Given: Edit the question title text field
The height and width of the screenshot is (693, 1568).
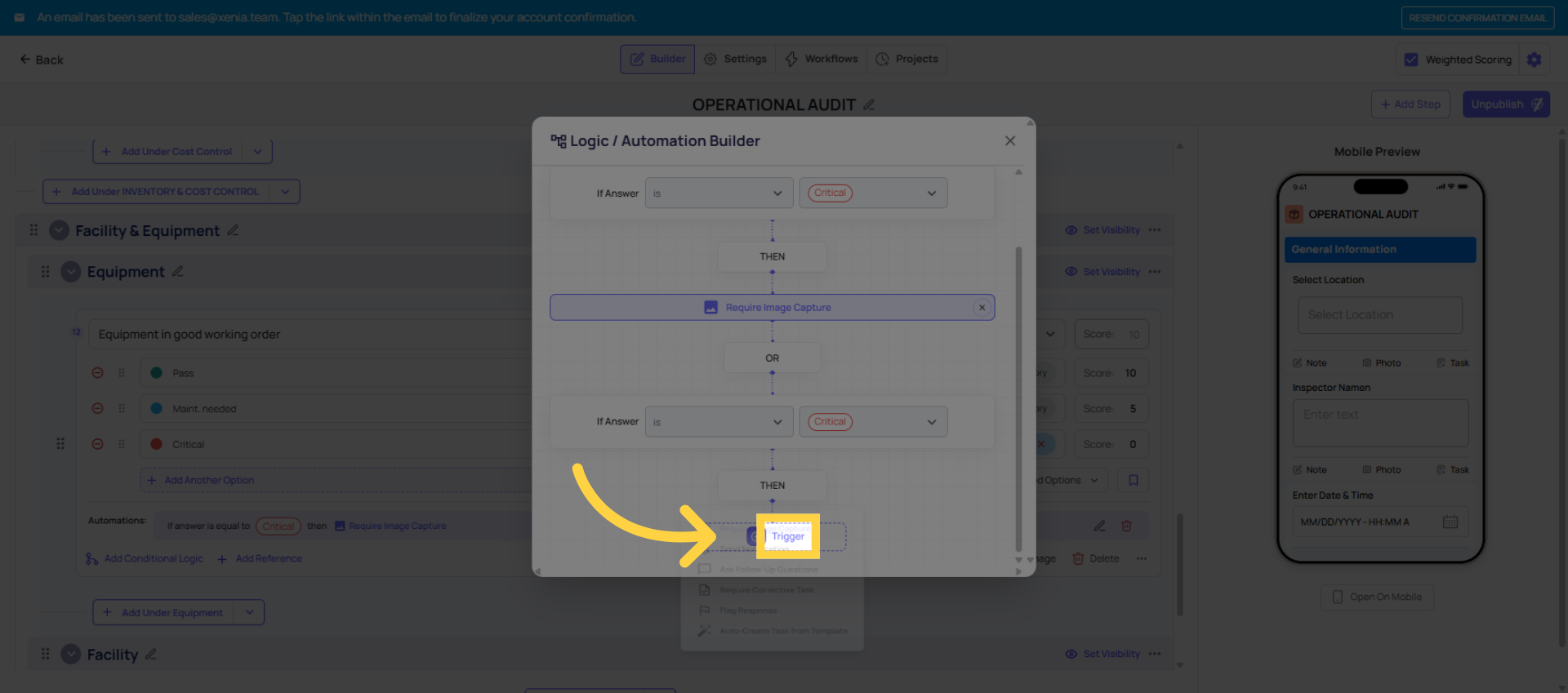Looking at the screenshot, I should click(310, 334).
